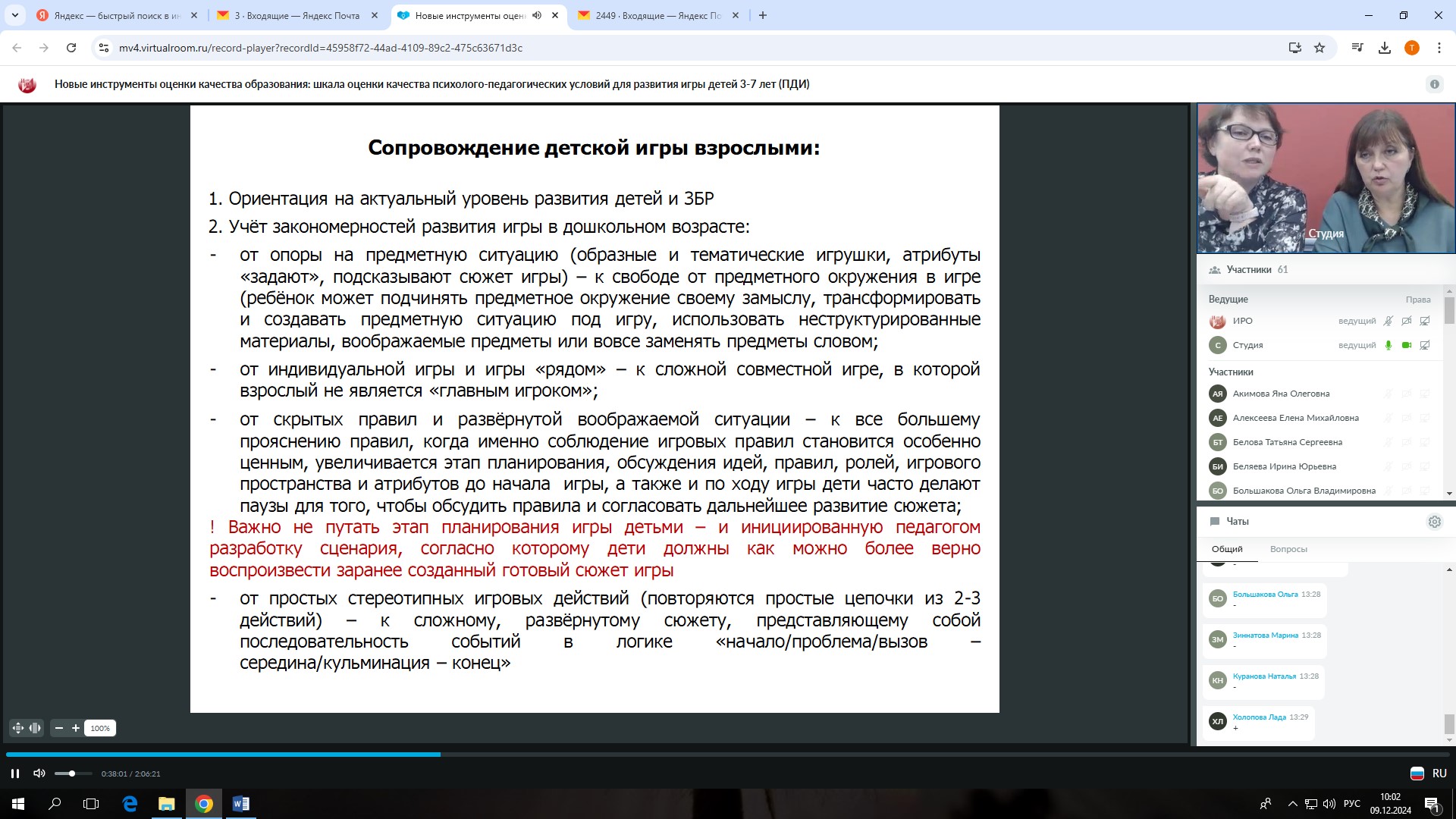The image size is (1456, 819).
Task: Open Chrome downloads icon
Action: (x=1385, y=48)
